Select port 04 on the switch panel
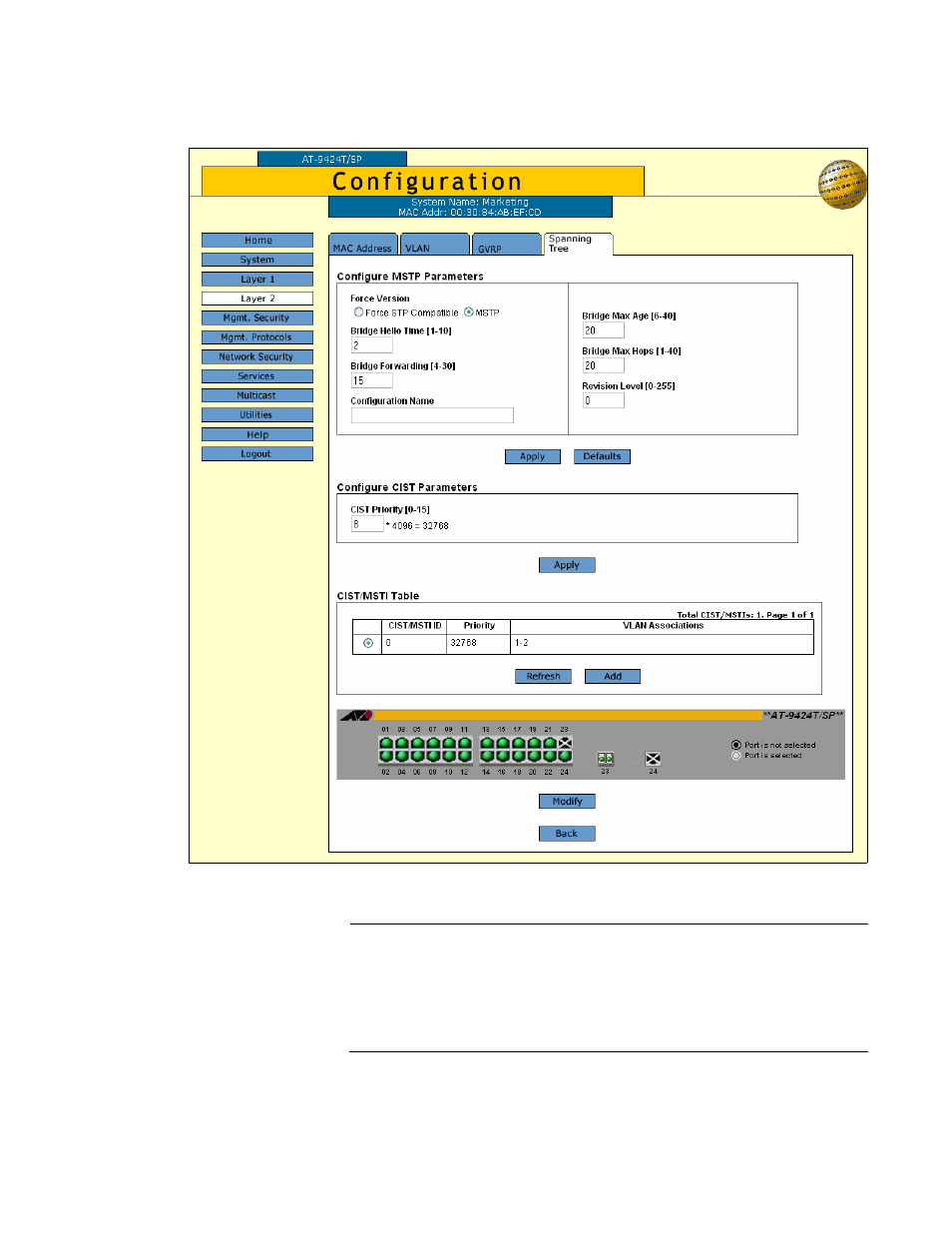Image resolution: width=952 pixels, height=1233 pixels. pyautogui.click(x=401, y=756)
